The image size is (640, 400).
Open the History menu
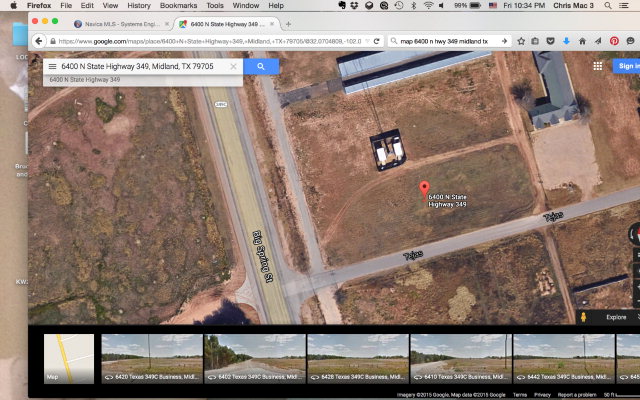click(139, 6)
